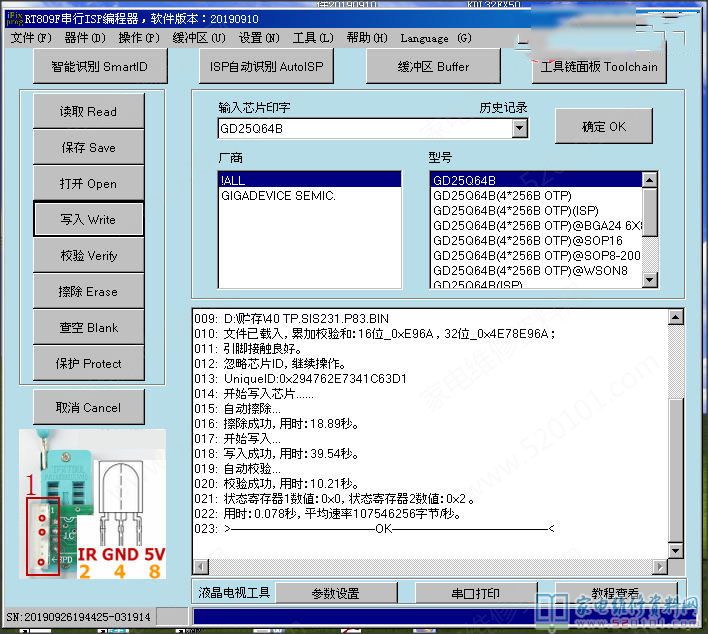The height and width of the screenshot is (634, 708).
Task: Open the 缓冲区 Buffer view
Action: pos(433,67)
